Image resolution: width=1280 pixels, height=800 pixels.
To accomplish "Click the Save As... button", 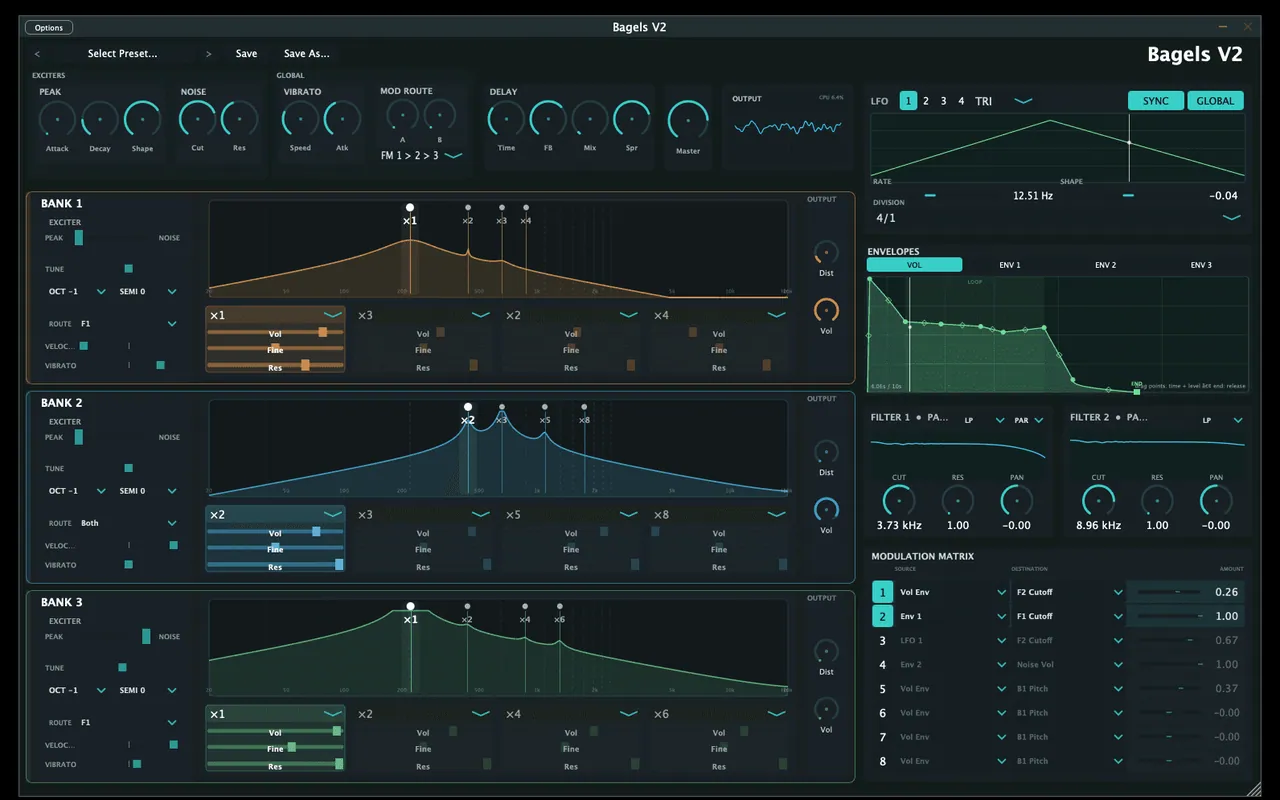I will coord(307,54).
